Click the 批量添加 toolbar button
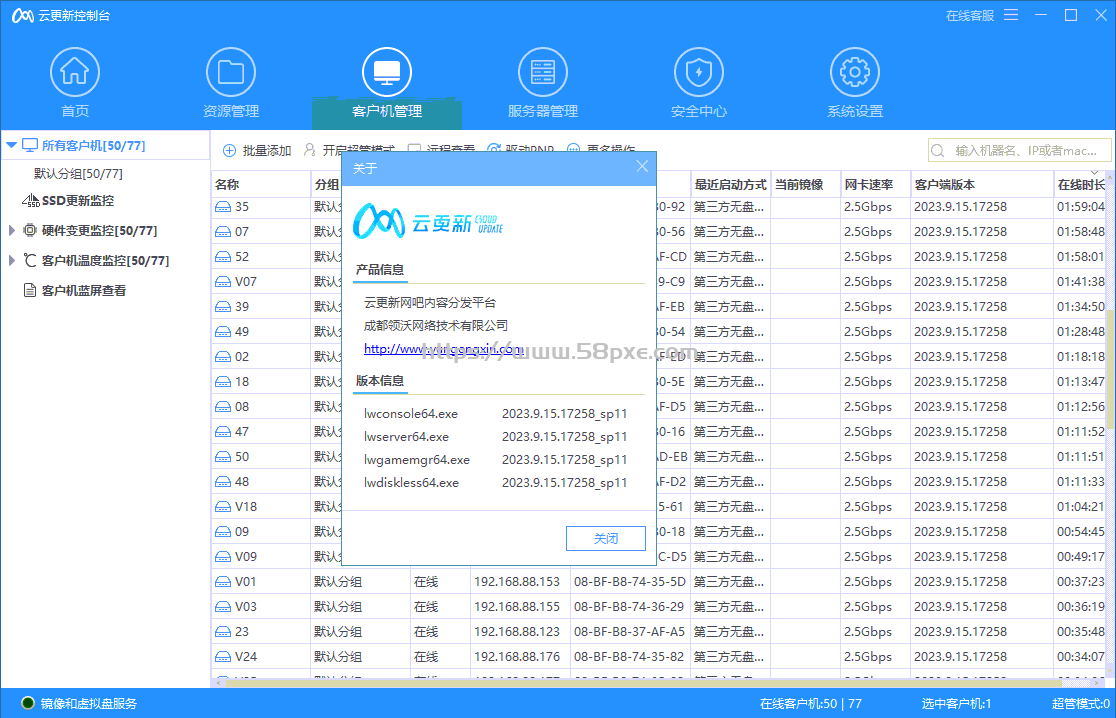This screenshot has height=718, width=1116. click(x=257, y=150)
